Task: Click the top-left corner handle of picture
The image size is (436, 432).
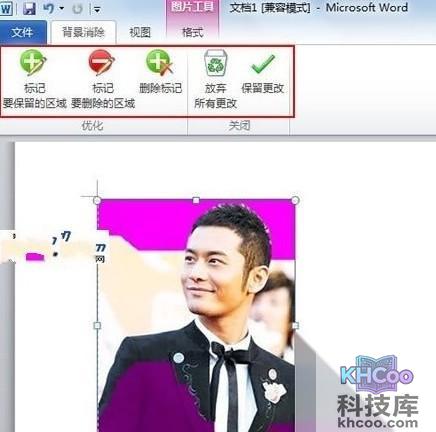Action: point(97,200)
